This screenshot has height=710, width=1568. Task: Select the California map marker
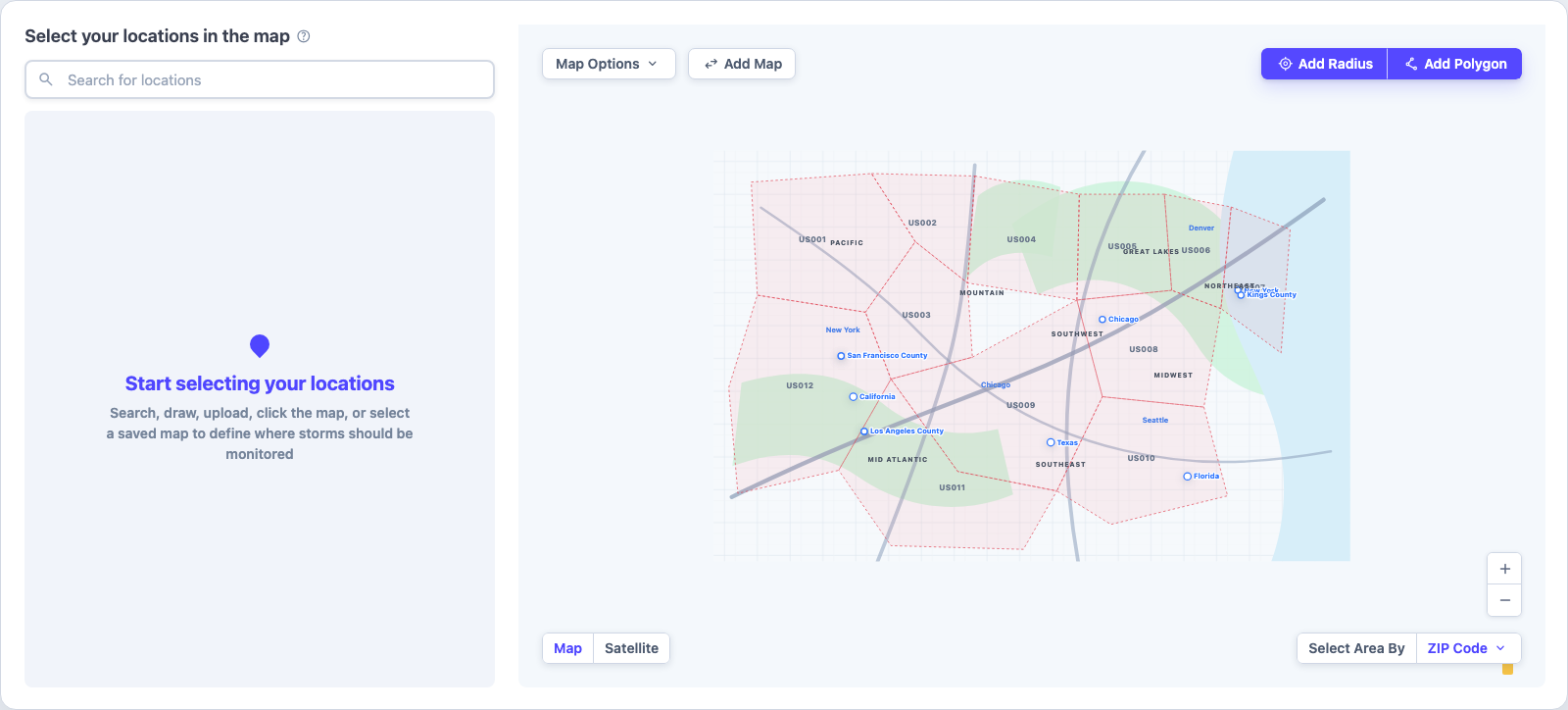tap(853, 397)
